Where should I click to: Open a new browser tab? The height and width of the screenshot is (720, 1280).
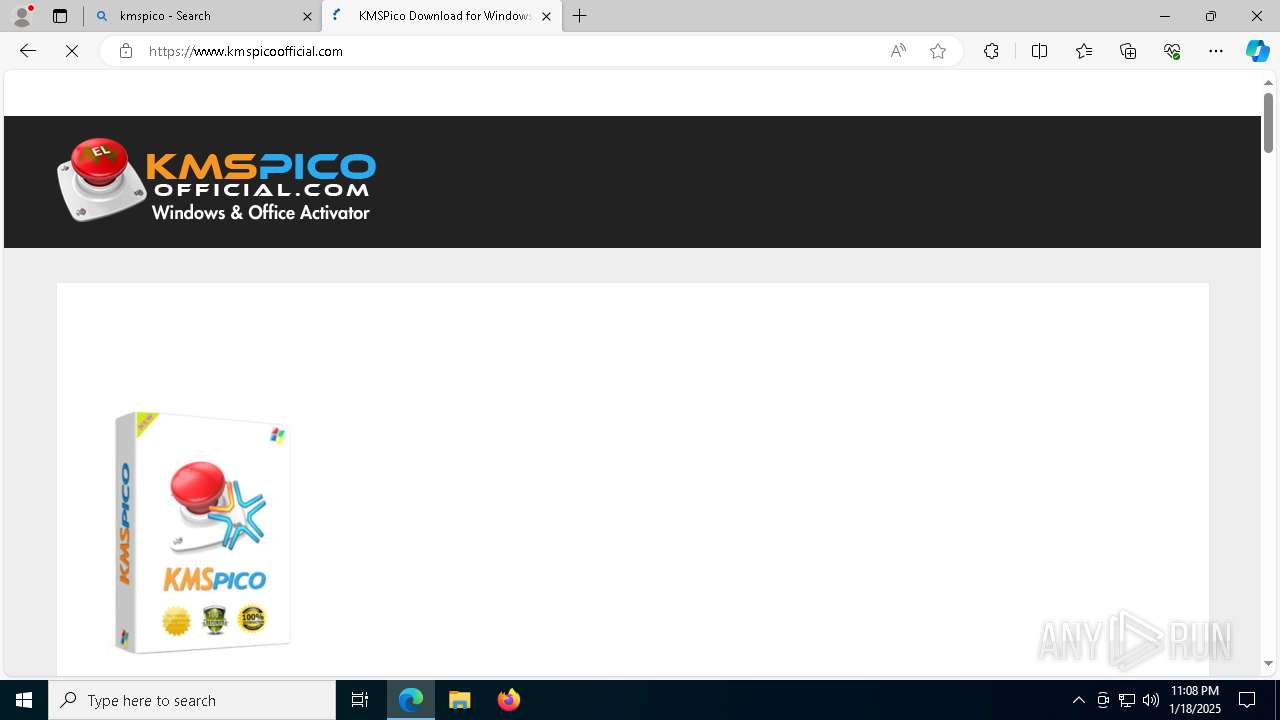(580, 16)
